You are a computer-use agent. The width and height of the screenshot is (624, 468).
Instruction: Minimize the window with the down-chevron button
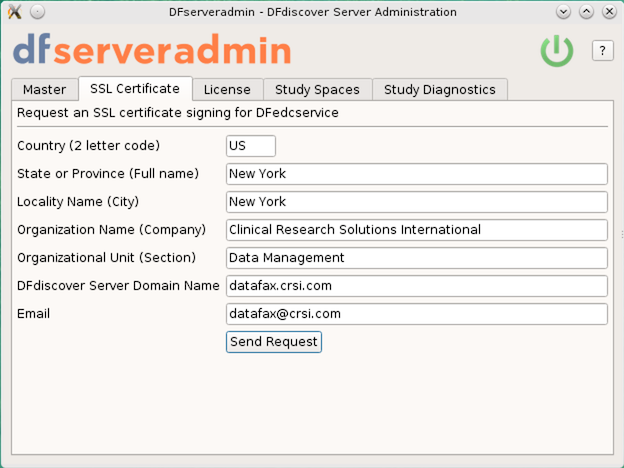point(563,12)
